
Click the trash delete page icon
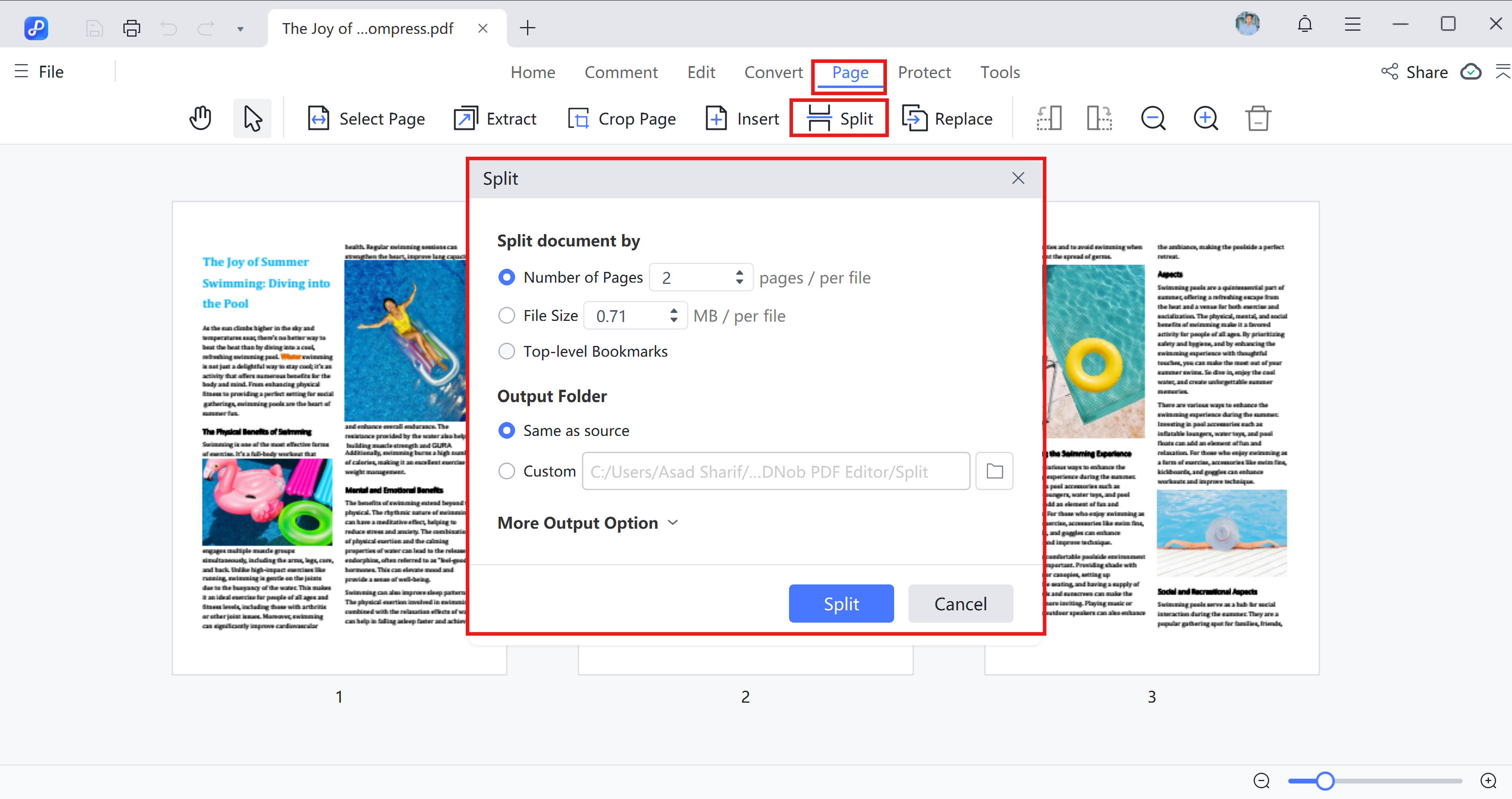click(x=1257, y=119)
